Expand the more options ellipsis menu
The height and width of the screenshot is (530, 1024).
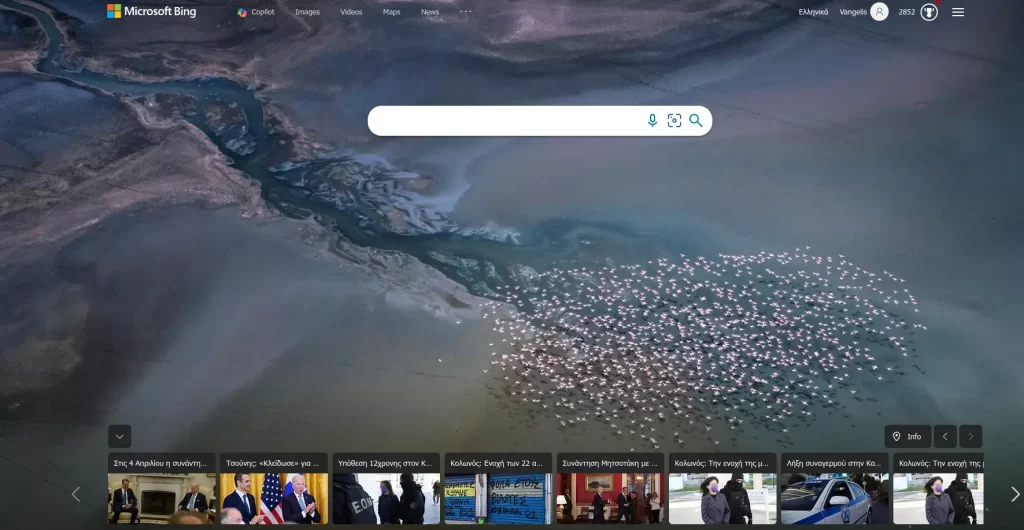(x=465, y=12)
